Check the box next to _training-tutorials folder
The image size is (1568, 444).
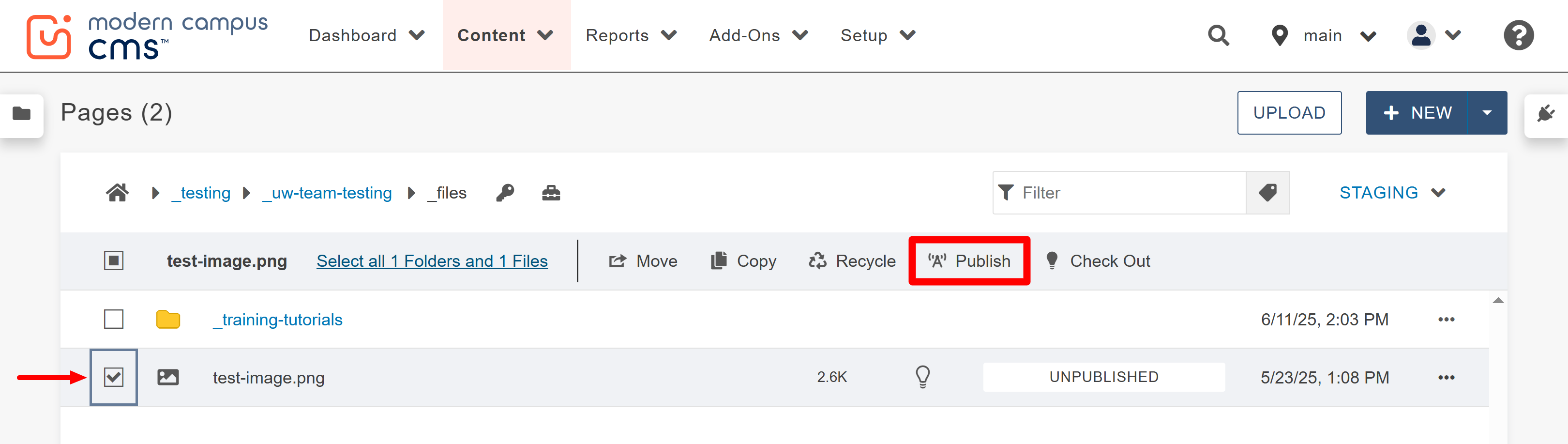[x=113, y=319]
